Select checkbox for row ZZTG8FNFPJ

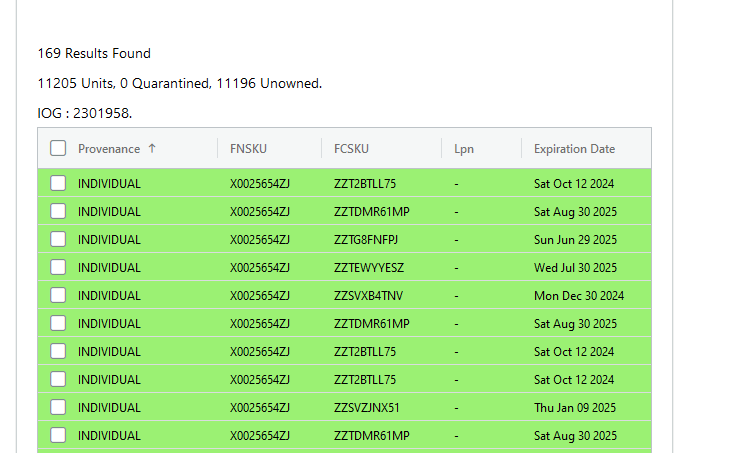[x=58, y=239]
